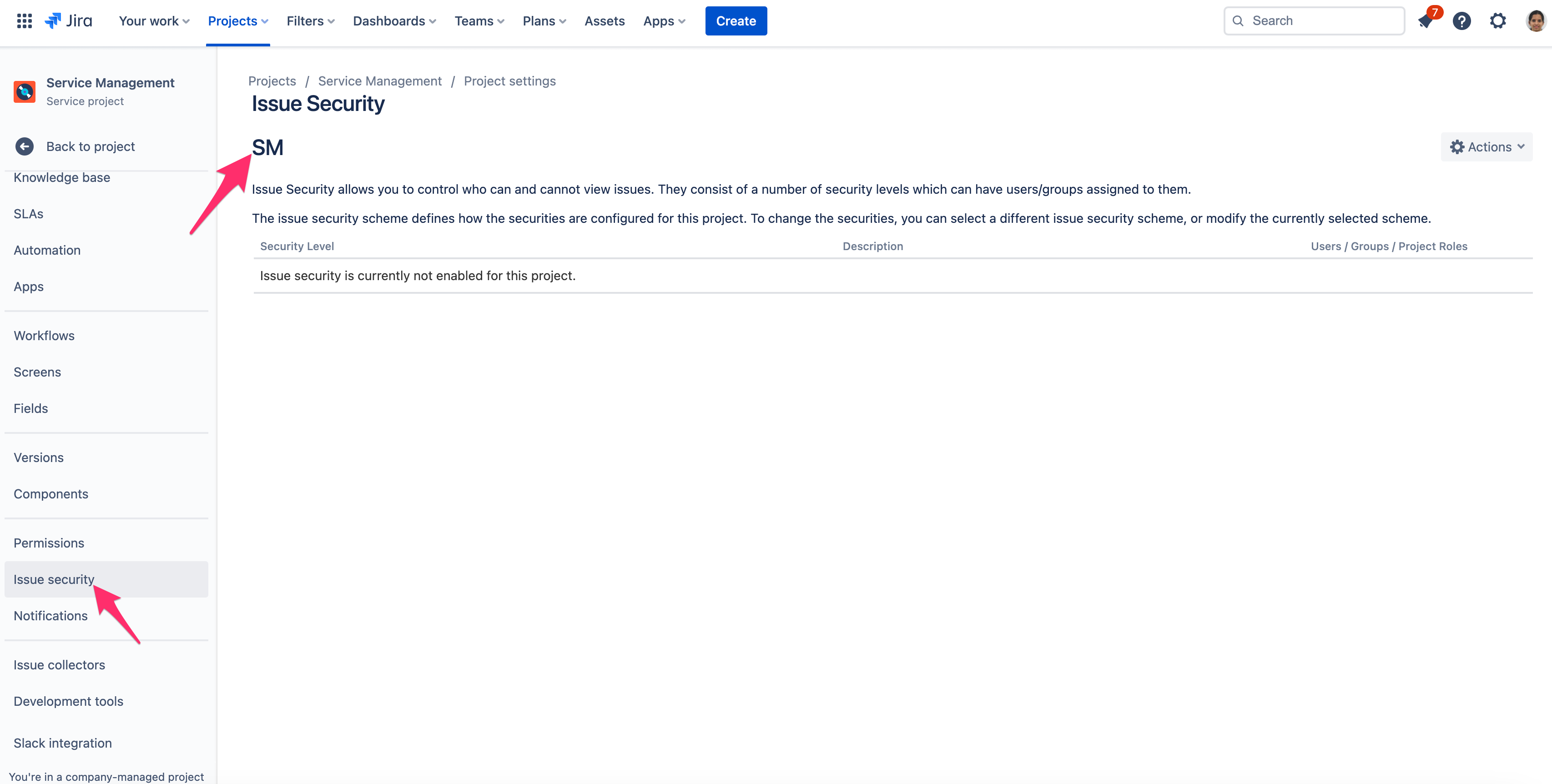Click the Create button

[x=736, y=21]
